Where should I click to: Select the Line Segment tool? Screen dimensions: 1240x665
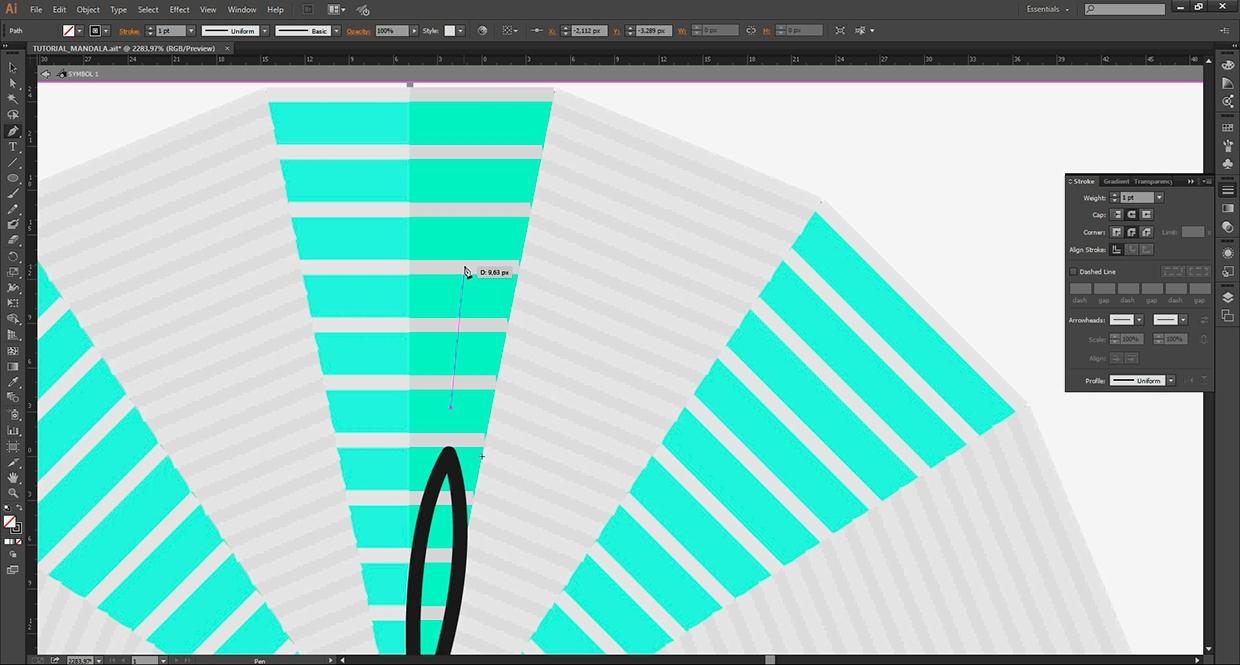tap(13, 162)
